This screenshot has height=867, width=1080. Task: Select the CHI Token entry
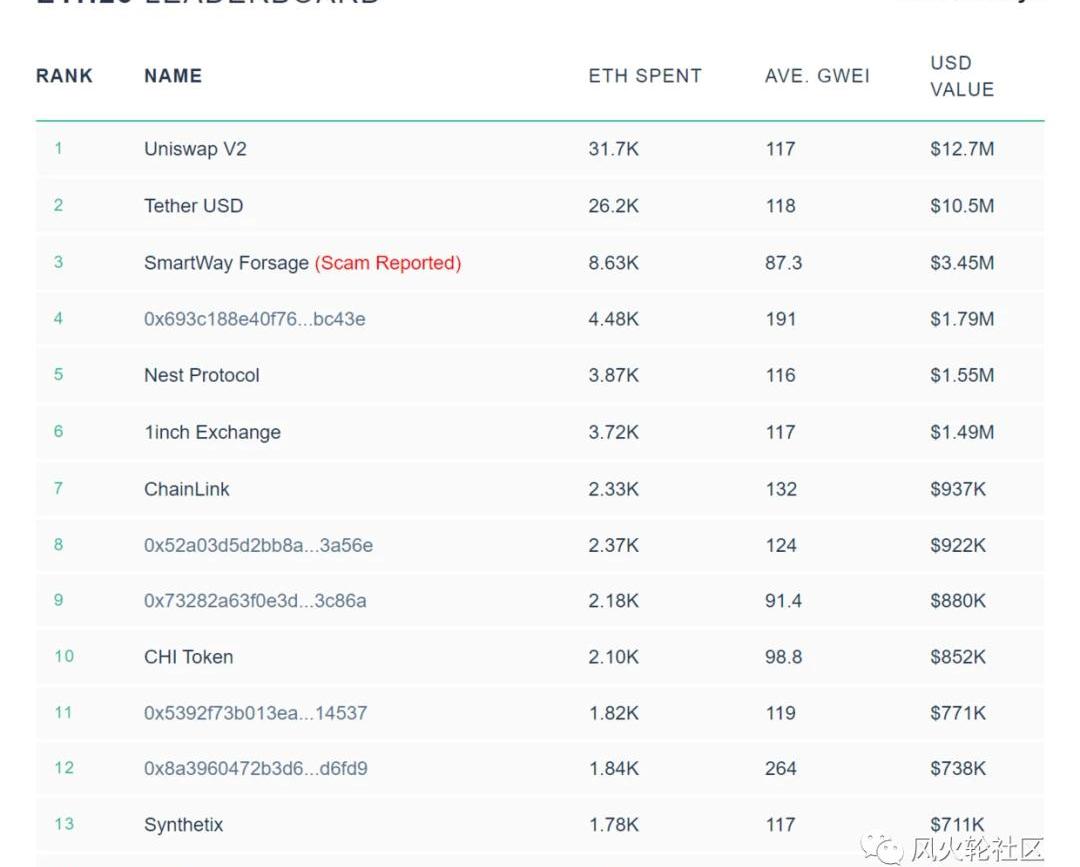188,657
